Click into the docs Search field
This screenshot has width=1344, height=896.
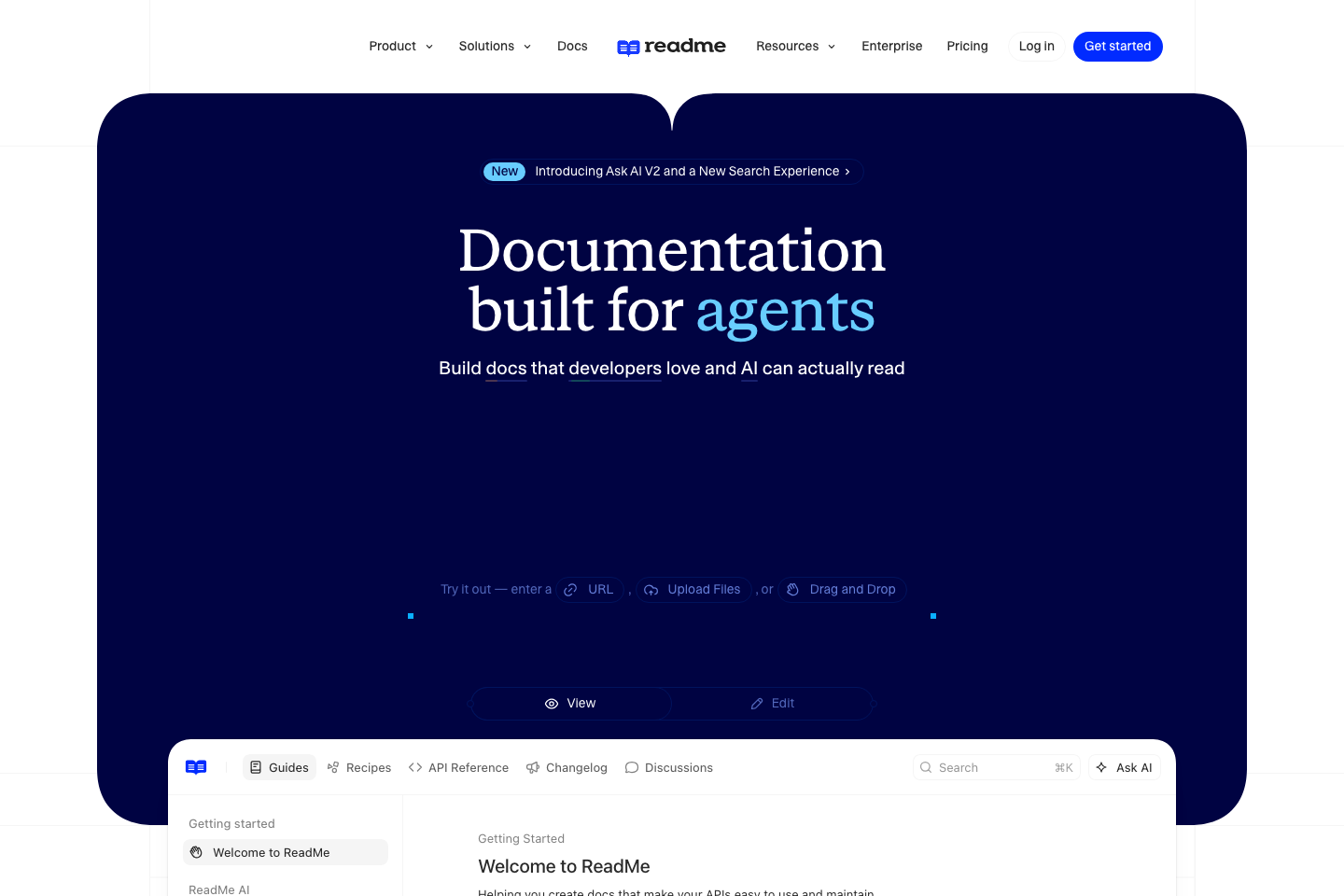coord(997,767)
